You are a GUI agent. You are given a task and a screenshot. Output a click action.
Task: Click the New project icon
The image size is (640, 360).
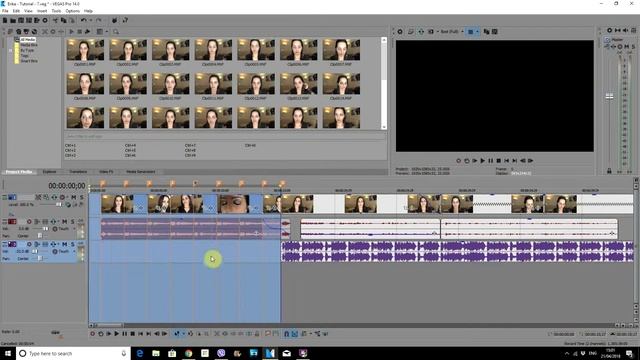(x=5, y=20)
